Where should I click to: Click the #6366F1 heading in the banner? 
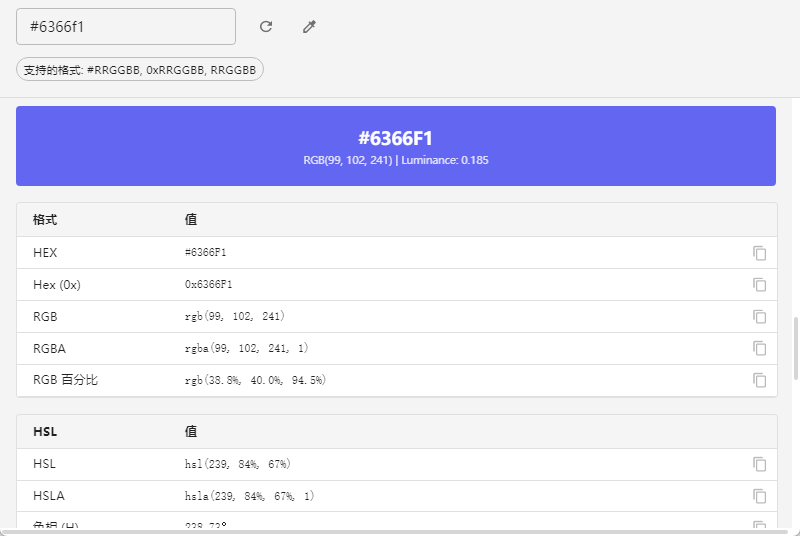coord(395,138)
